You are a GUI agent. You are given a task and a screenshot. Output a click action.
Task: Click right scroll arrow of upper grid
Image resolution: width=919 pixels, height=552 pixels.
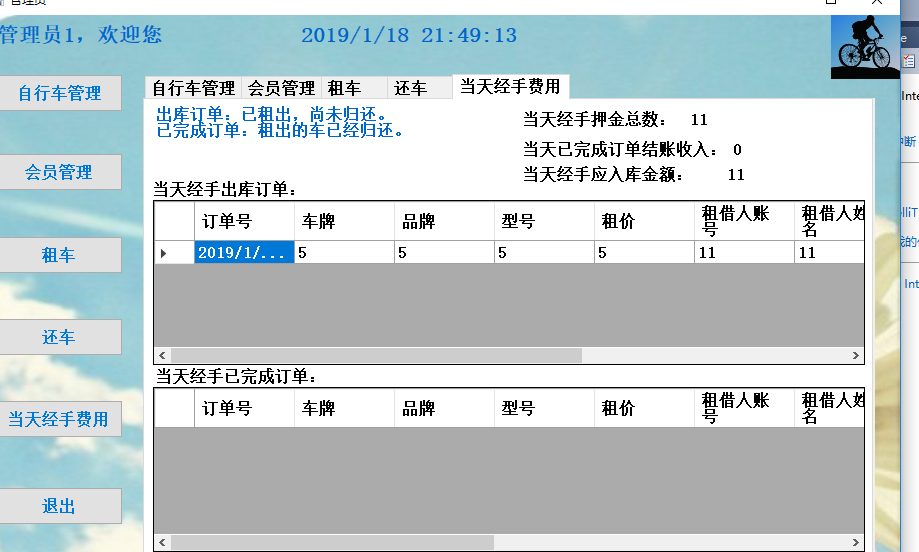click(856, 355)
